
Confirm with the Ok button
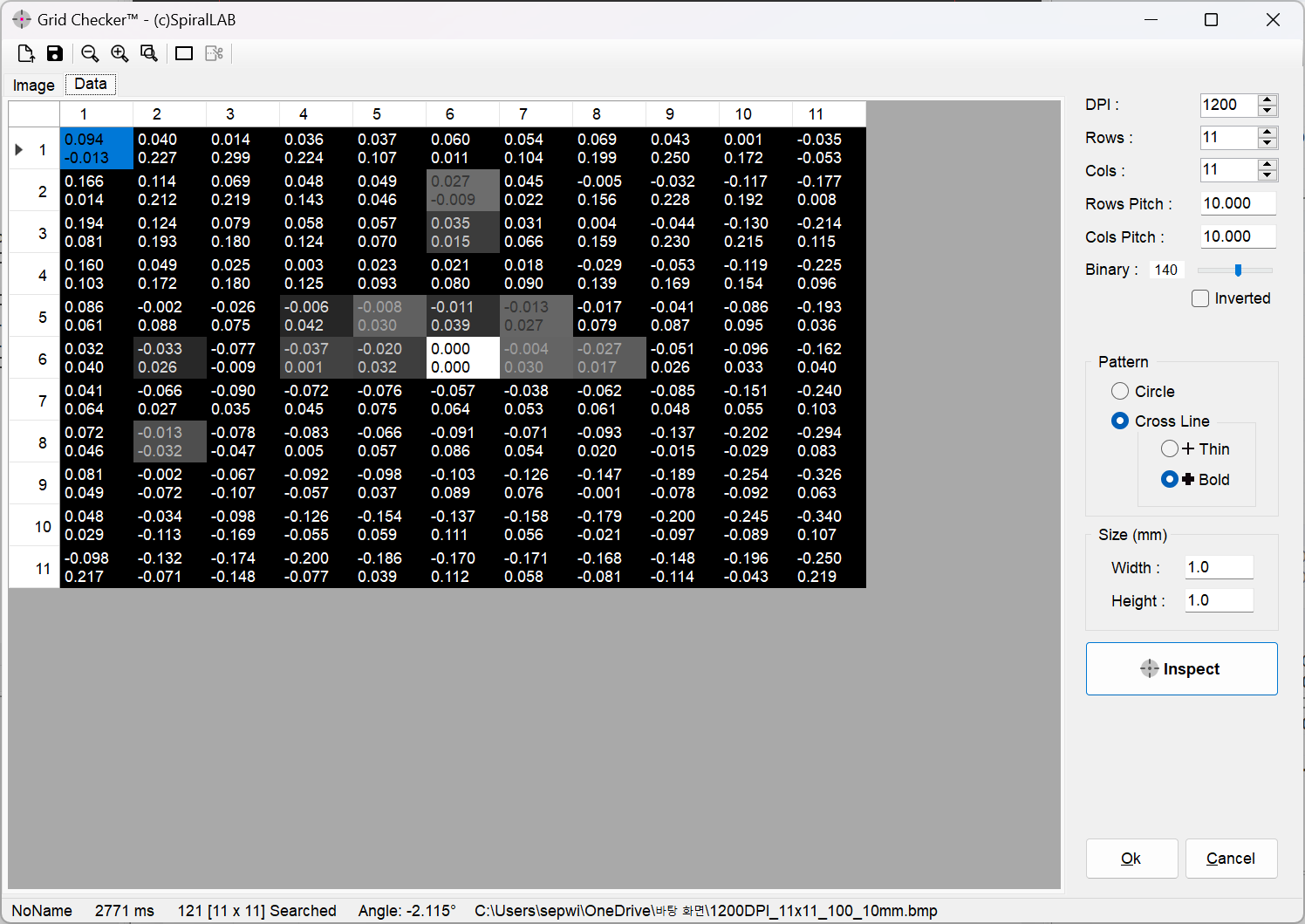pyautogui.click(x=1131, y=859)
